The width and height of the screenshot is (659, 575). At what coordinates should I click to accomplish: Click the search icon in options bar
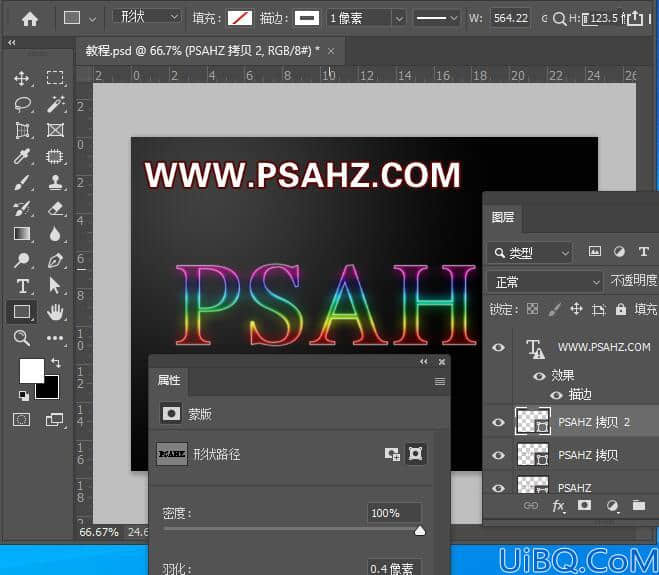(x=559, y=18)
